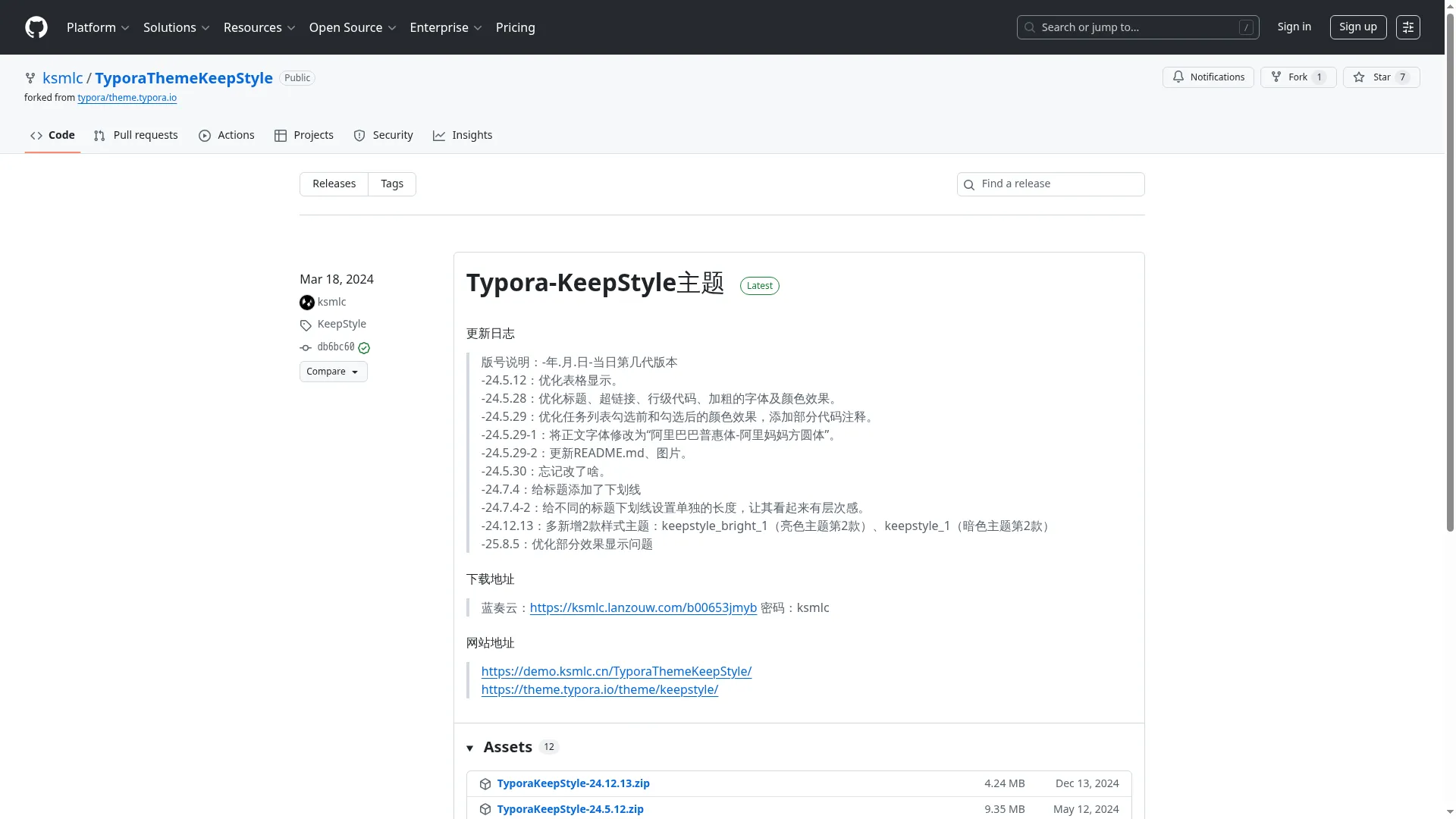Click the verified commit checkmark badge
The width and height of the screenshot is (1456, 819).
(x=364, y=348)
